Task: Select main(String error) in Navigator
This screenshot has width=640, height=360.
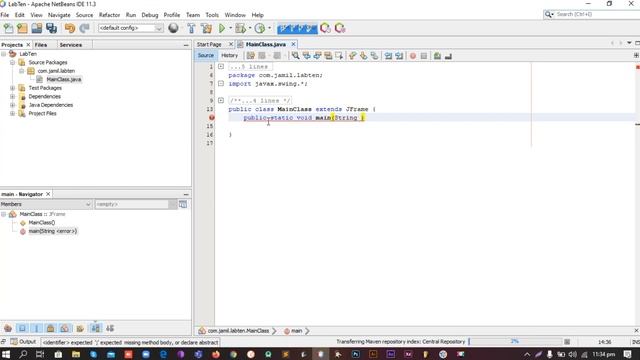Action: [53, 231]
